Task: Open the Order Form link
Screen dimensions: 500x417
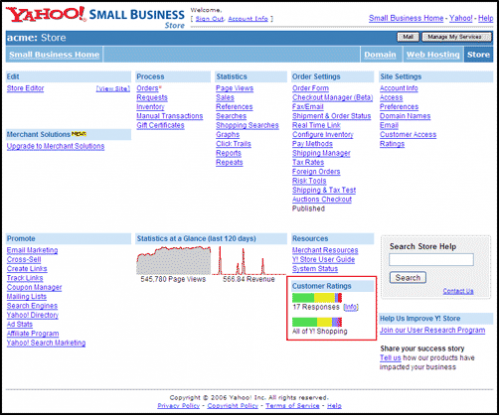Action: 310,88
